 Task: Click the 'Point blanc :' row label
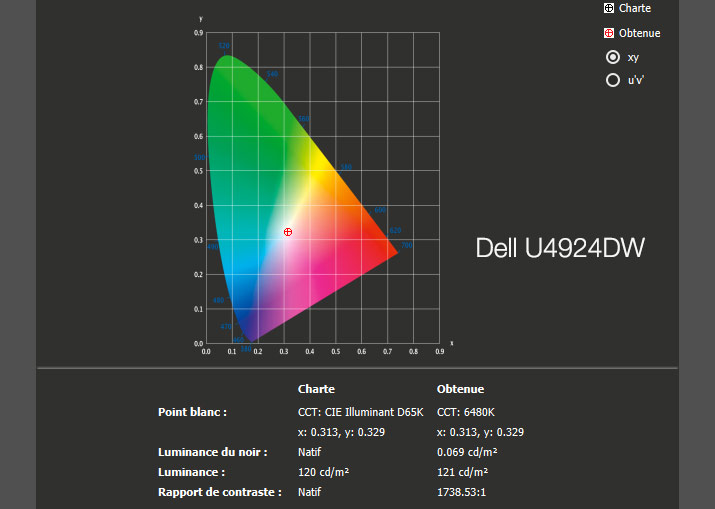(x=192, y=412)
